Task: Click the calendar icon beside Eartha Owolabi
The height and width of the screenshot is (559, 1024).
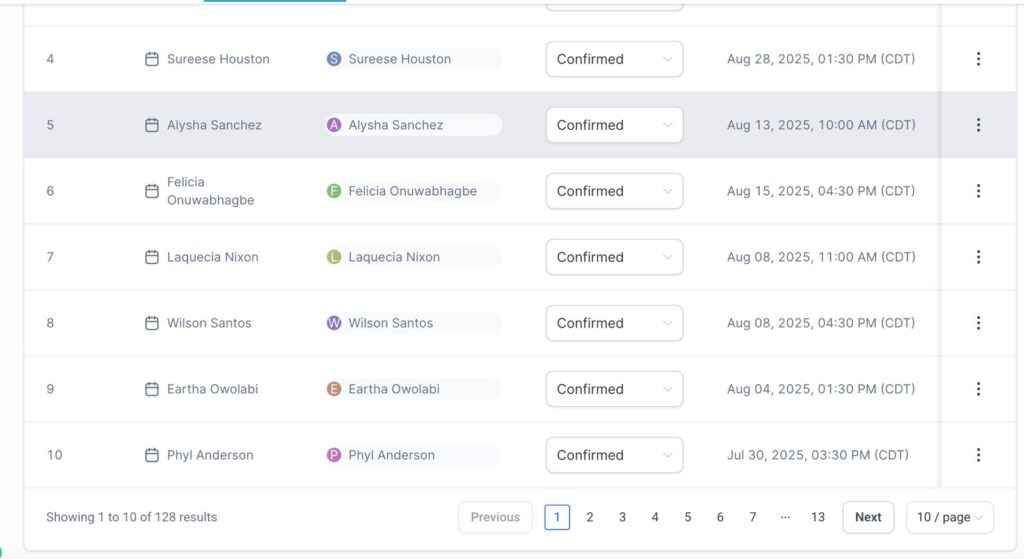Action: point(152,389)
